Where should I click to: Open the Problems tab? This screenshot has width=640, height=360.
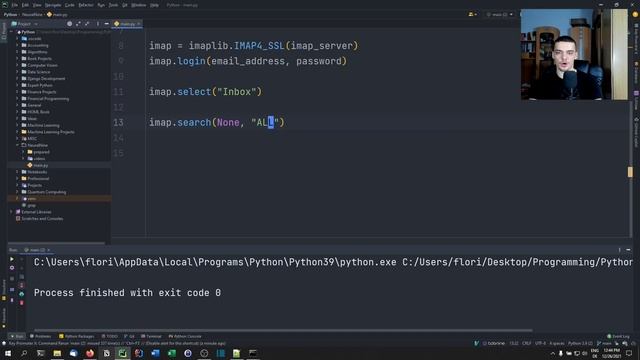[x=40, y=336]
